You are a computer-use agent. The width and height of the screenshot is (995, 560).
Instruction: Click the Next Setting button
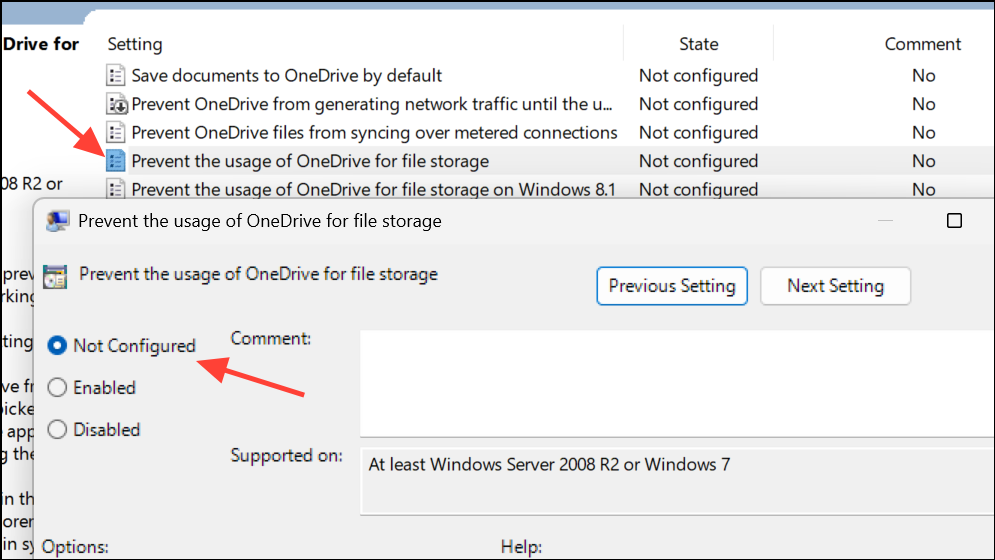[835, 286]
